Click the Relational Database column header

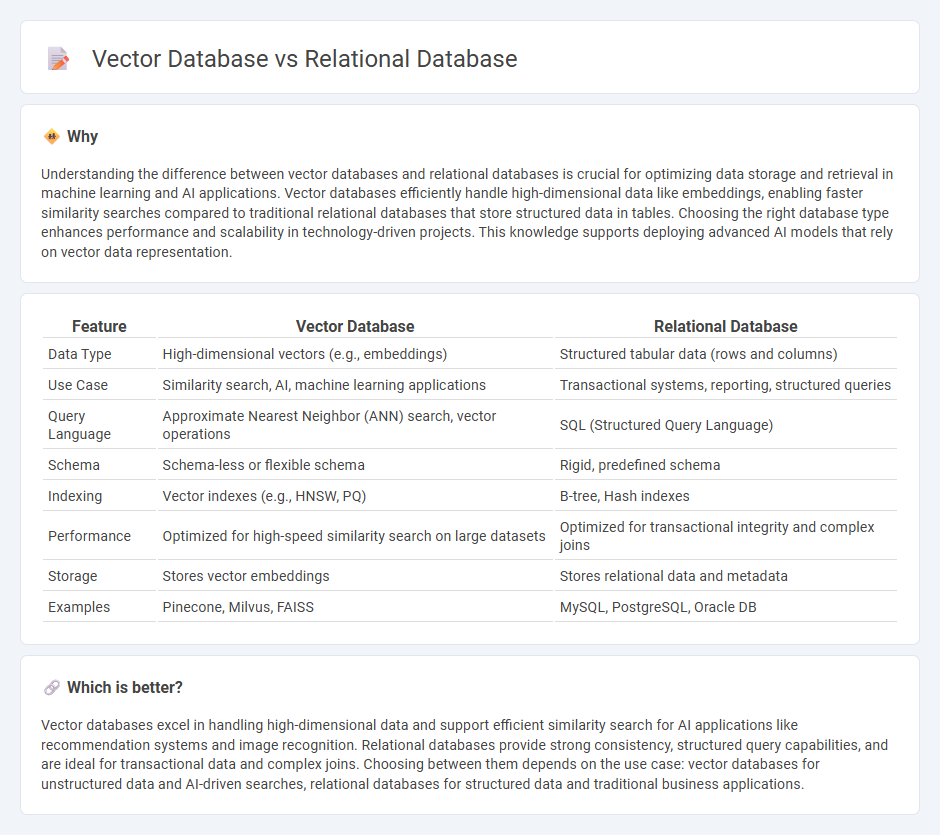[725, 326]
